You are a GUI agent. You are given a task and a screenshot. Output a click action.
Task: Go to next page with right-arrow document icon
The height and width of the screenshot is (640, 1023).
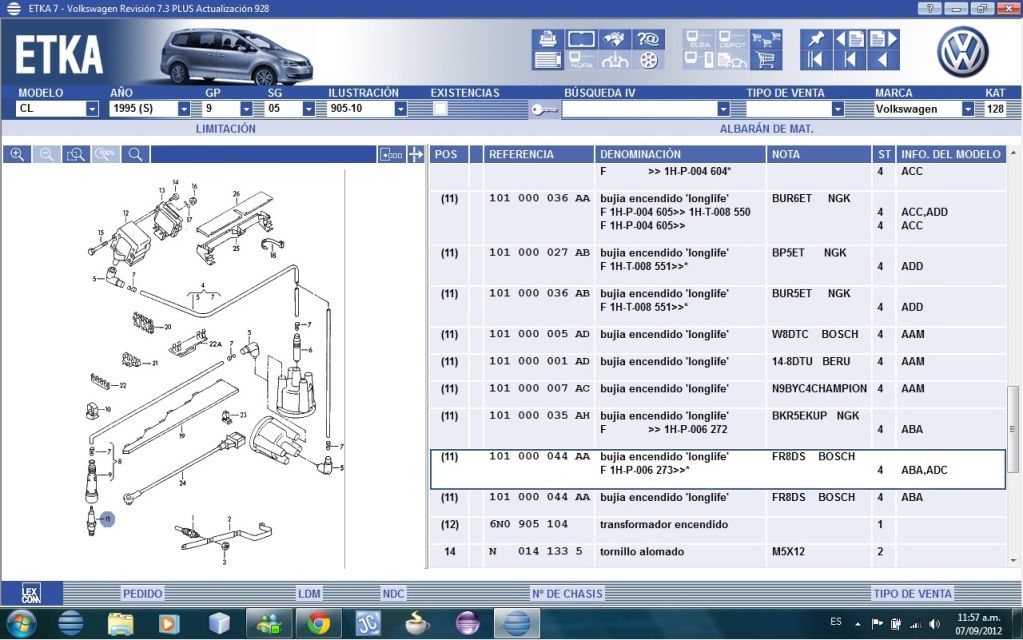883,39
